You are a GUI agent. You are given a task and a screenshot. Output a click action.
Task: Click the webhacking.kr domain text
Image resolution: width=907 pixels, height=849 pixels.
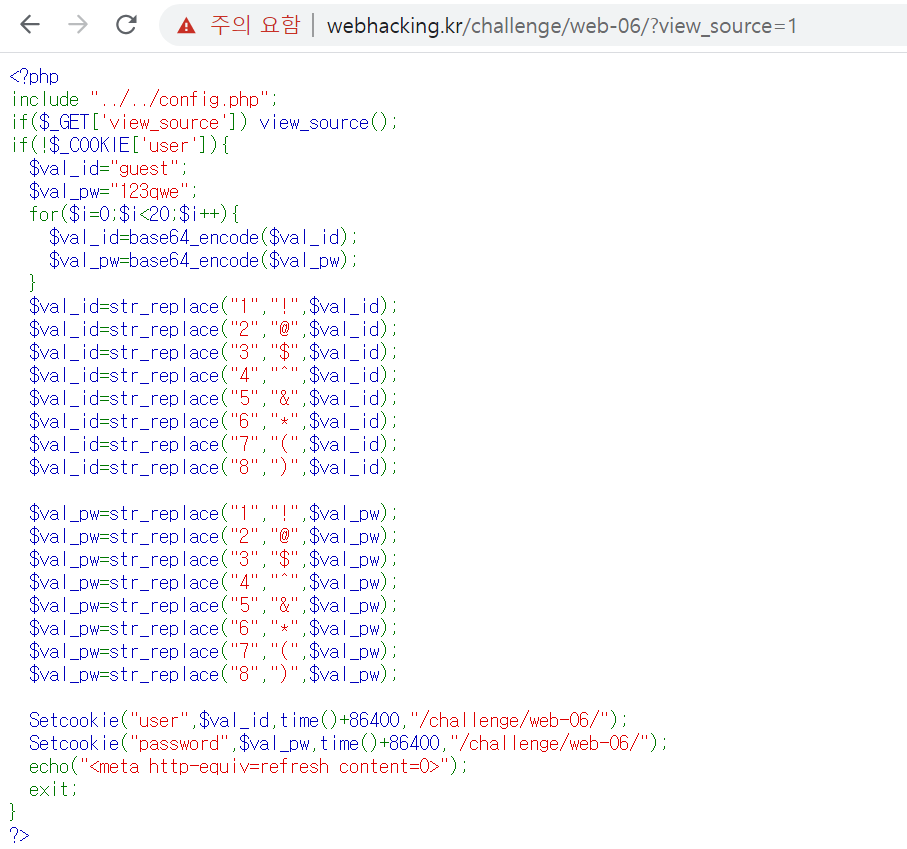(x=390, y=24)
